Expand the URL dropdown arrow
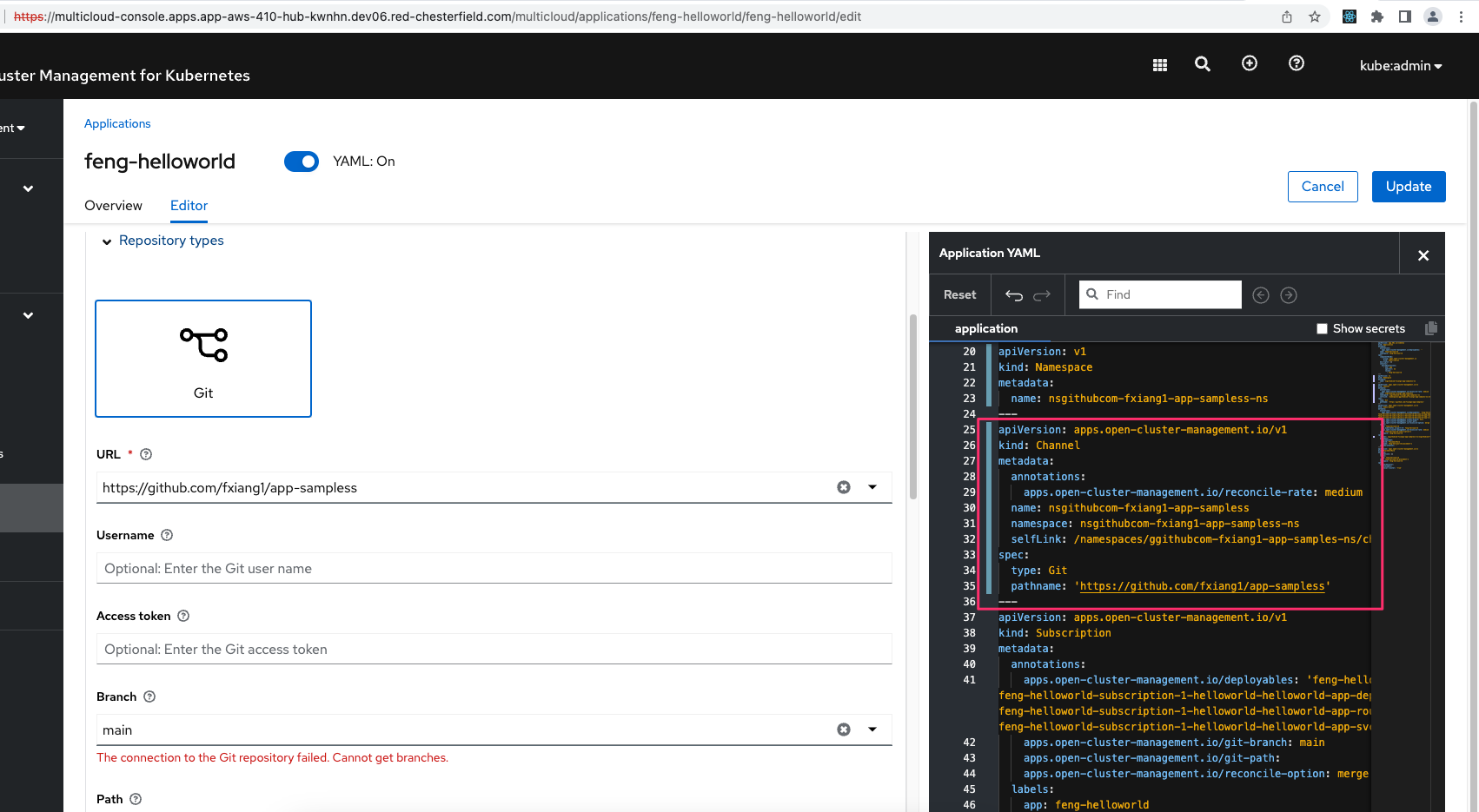Image resolution: width=1479 pixels, height=812 pixels. pyautogui.click(x=872, y=487)
